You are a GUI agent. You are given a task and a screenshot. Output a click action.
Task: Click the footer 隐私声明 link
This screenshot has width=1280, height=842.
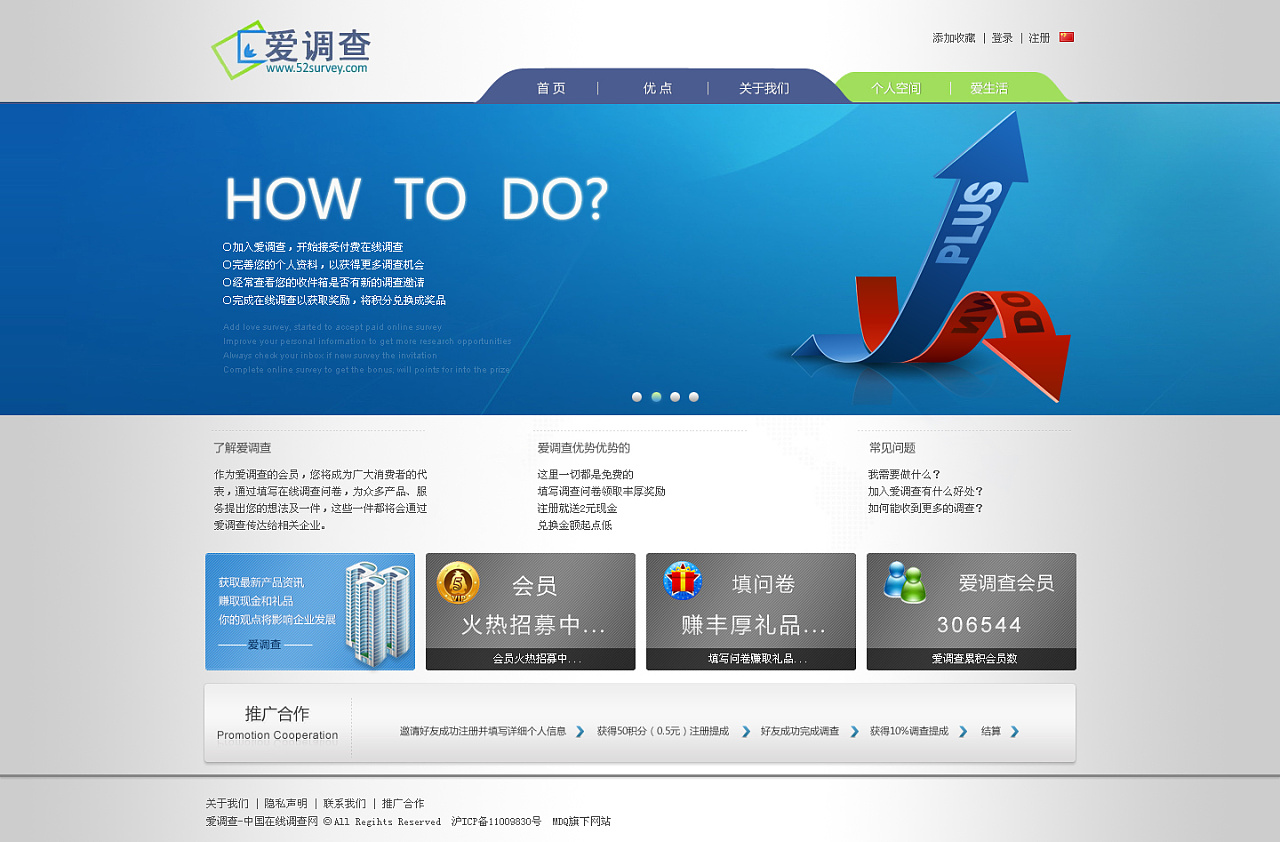(286, 803)
